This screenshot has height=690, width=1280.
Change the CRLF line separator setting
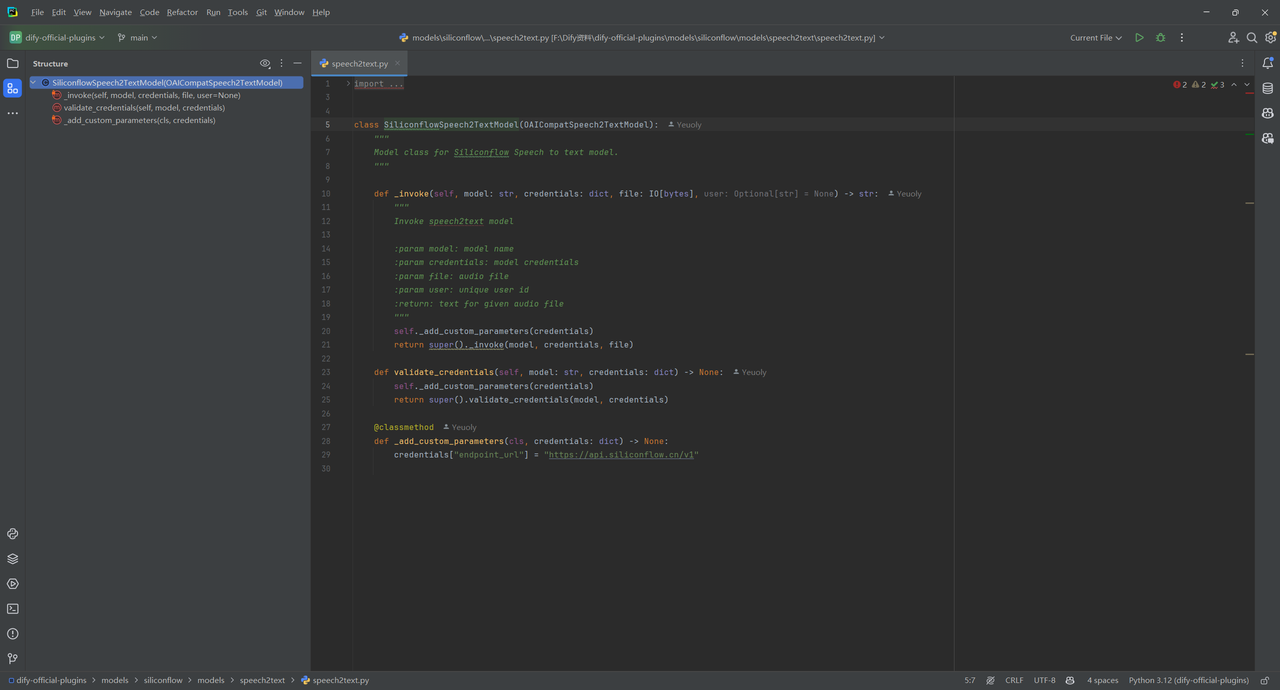(x=1014, y=680)
